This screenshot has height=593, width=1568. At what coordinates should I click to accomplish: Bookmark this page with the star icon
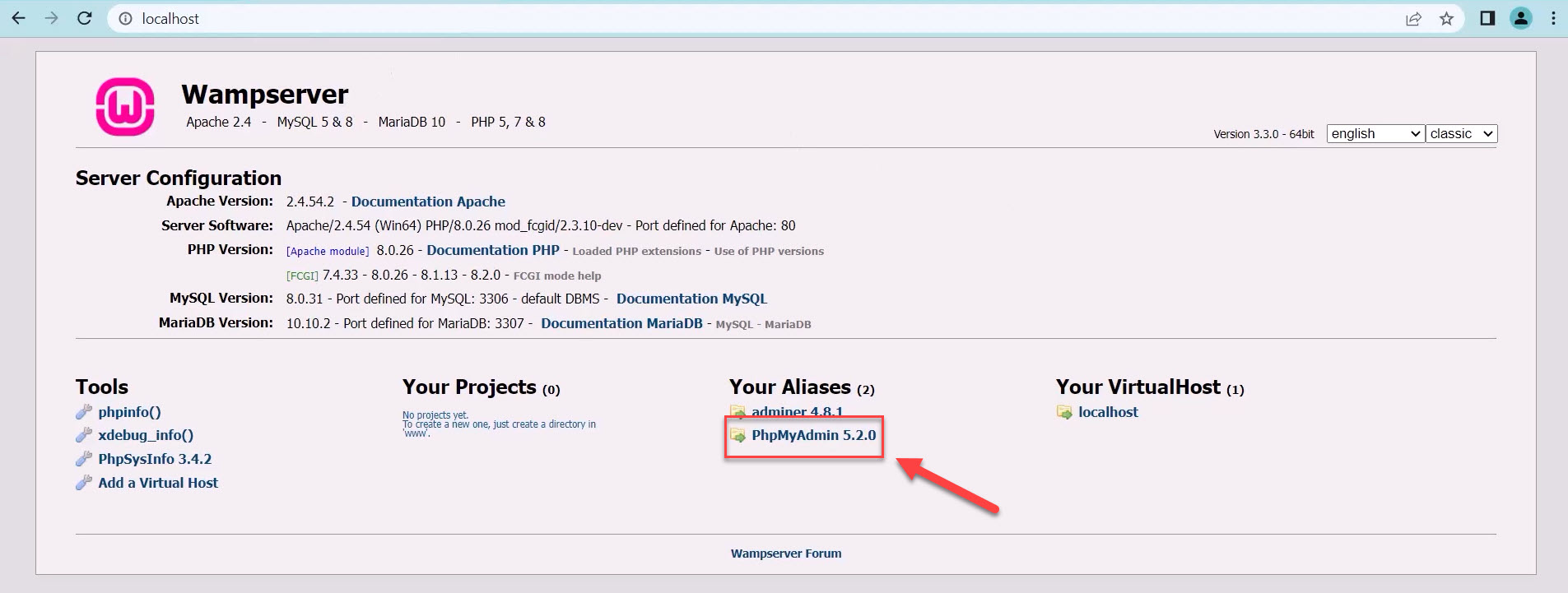tap(1446, 18)
